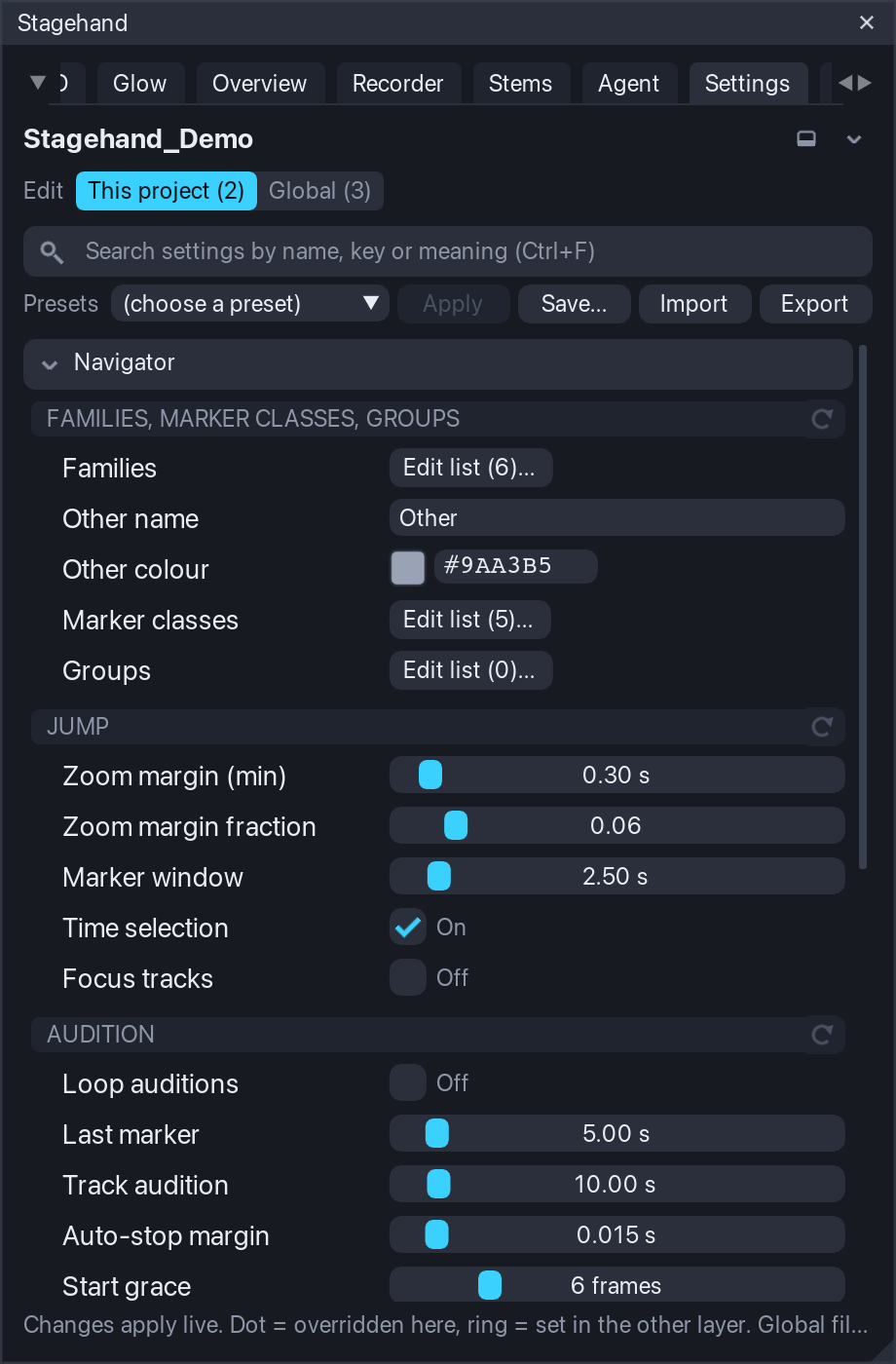Image resolution: width=896 pixels, height=1364 pixels.
Task: Click the Other name text field
Action: coord(617,518)
